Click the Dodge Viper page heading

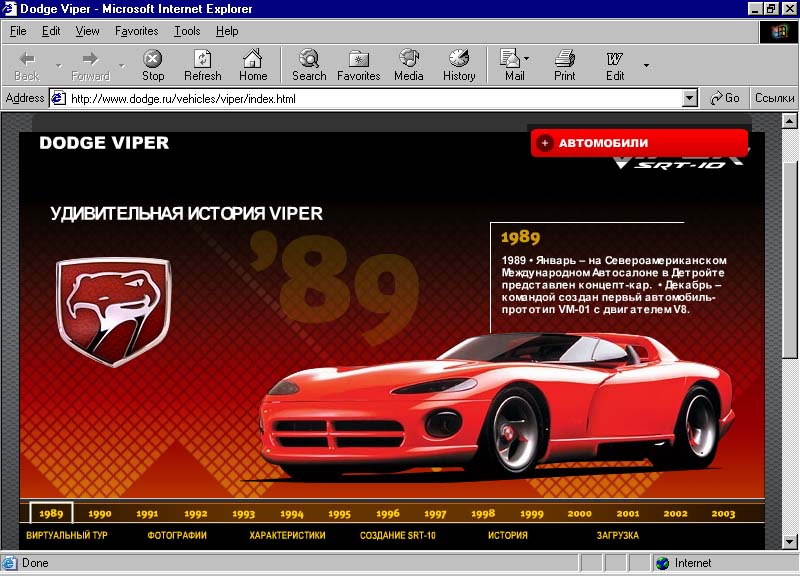point(104,143)
